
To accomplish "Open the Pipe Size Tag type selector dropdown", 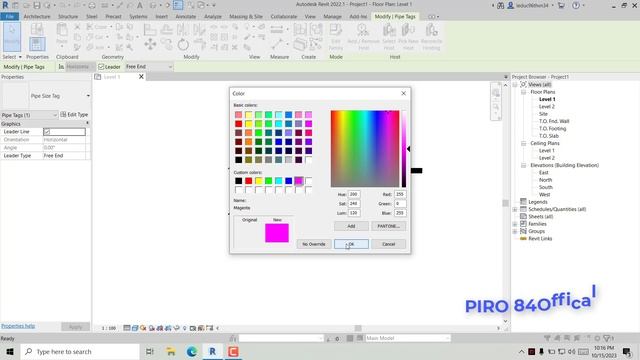I will (x=88, y=96).
